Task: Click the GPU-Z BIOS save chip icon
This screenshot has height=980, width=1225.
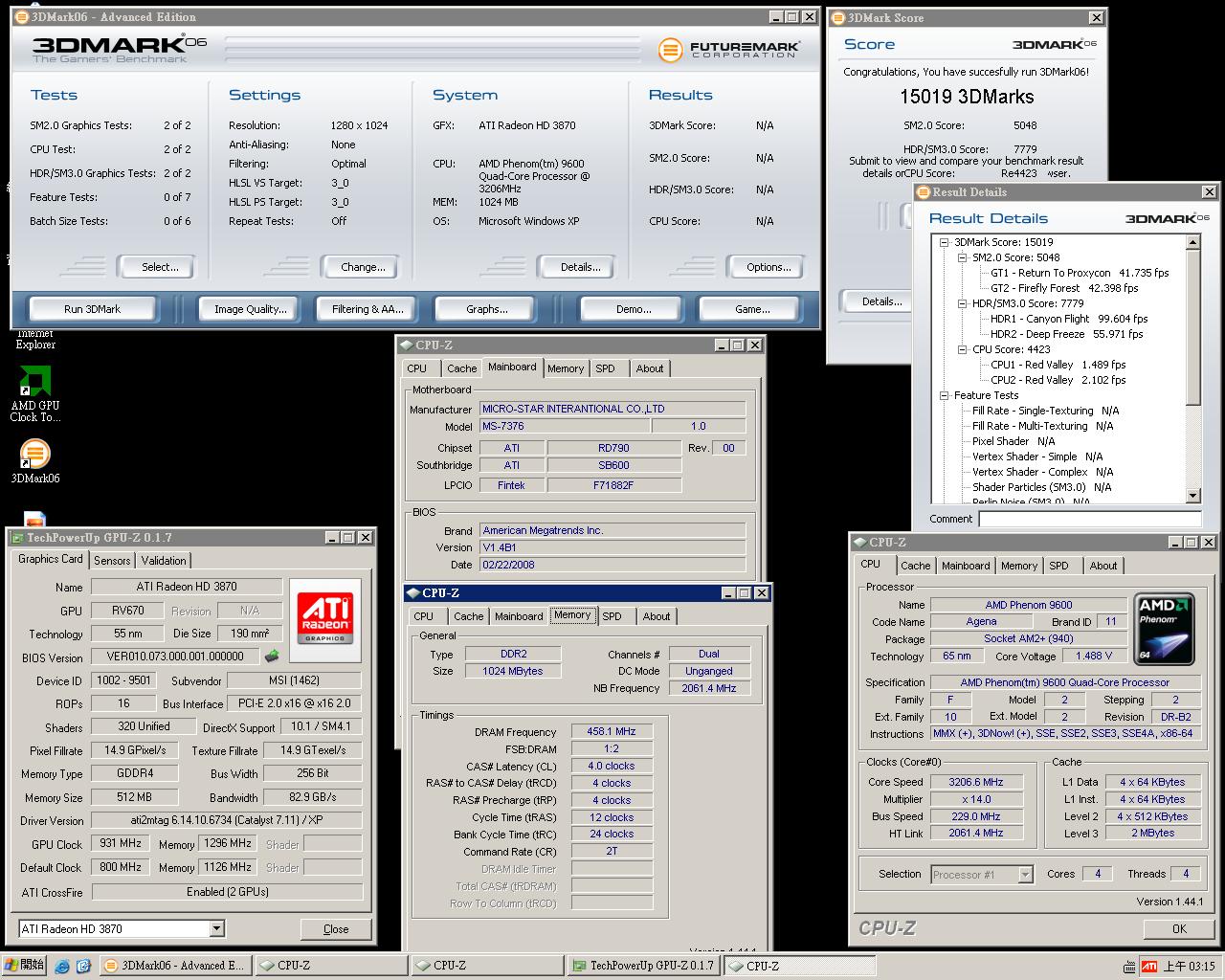Action: pyautogui.click(x=273, y=657)
